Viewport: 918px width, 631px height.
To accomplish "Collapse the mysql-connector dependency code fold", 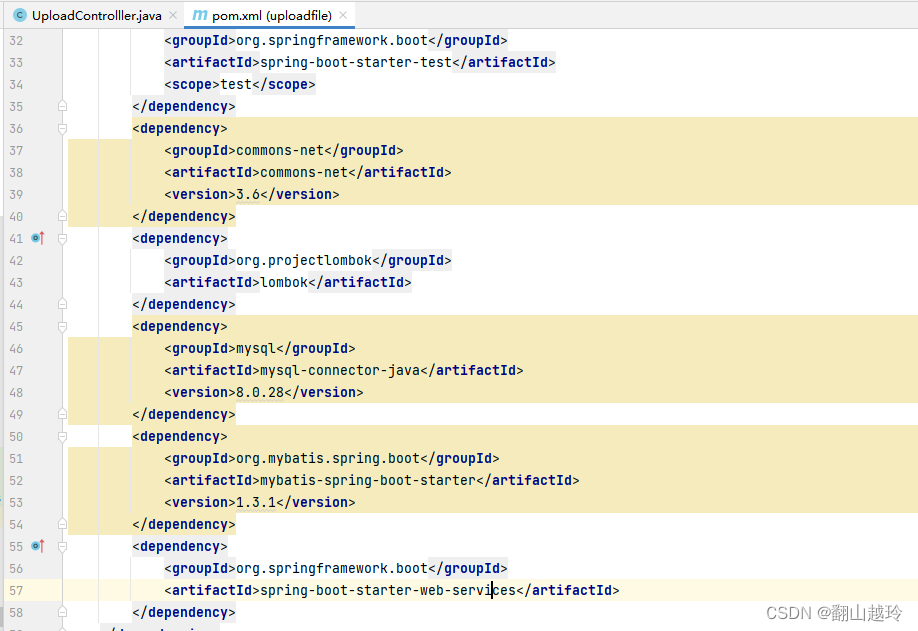I will (62, 326).
